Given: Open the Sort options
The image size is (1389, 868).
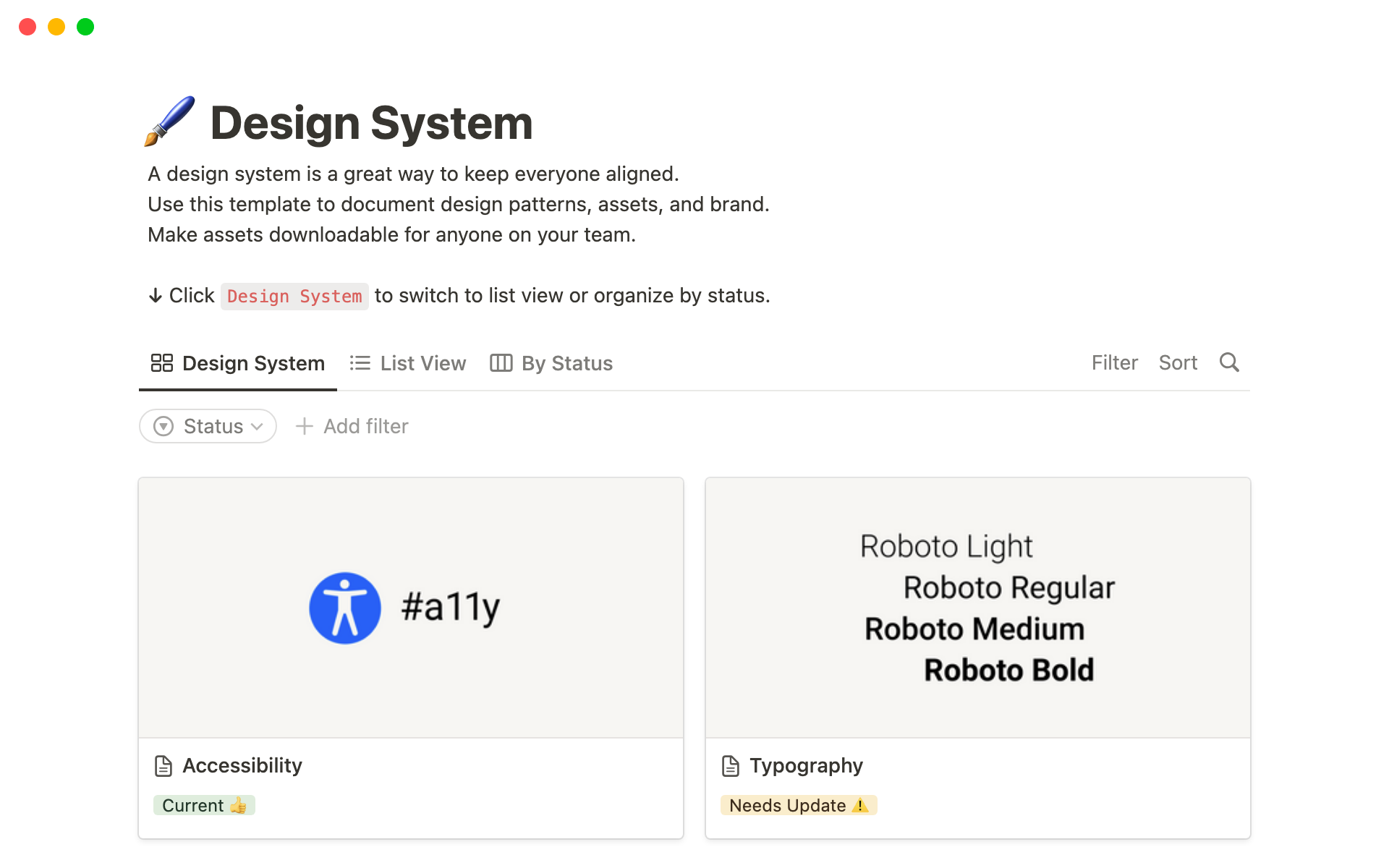Looking at the screenshot, I should click(1178, 362).
